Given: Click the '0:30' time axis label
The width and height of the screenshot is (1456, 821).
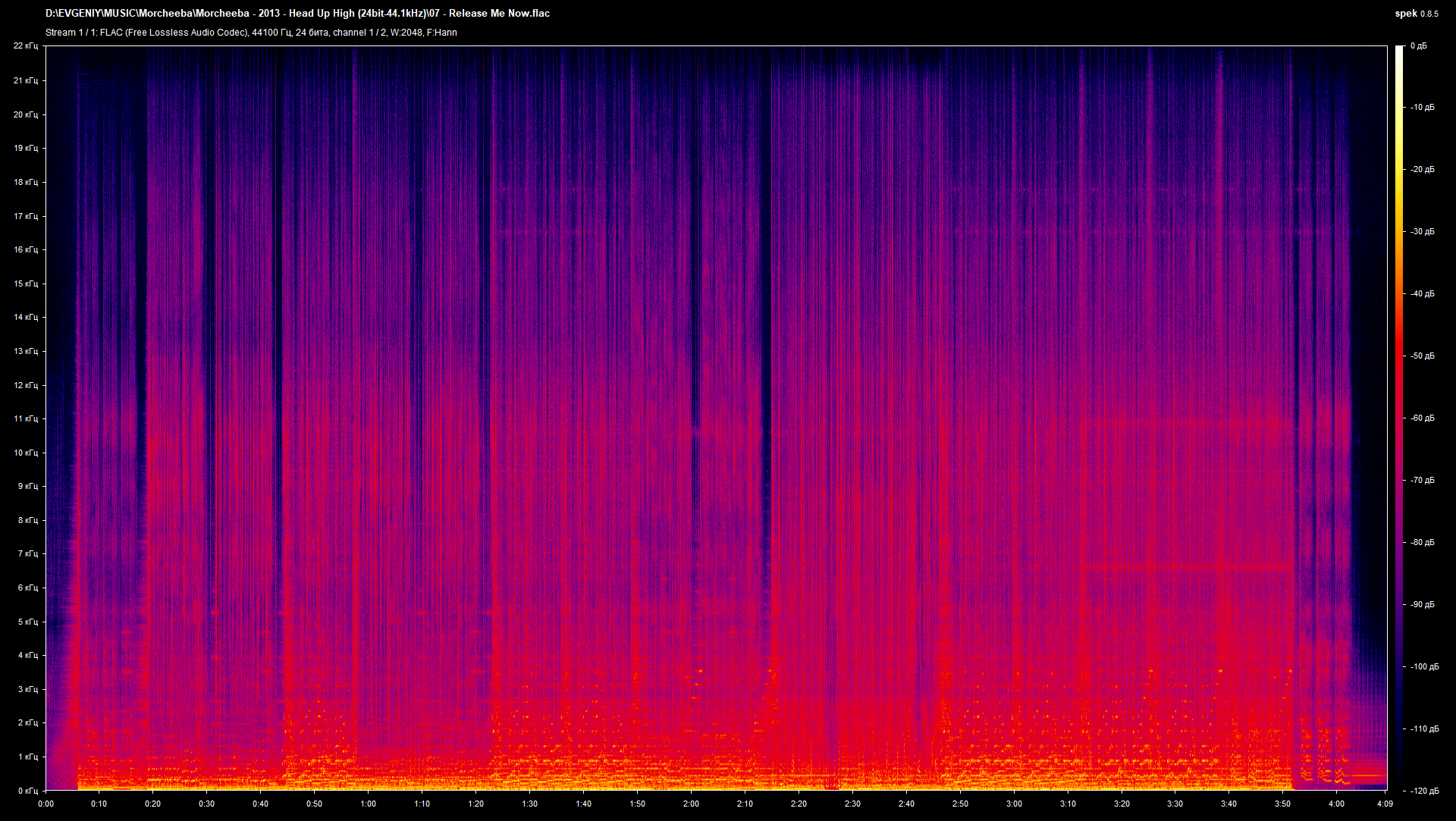Looking at the screenshot, I should [x=206, y=804].
